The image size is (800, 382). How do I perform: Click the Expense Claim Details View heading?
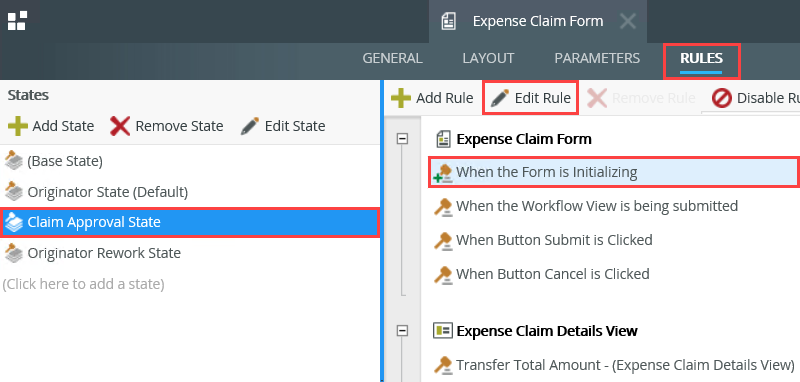tap(547, 330)
